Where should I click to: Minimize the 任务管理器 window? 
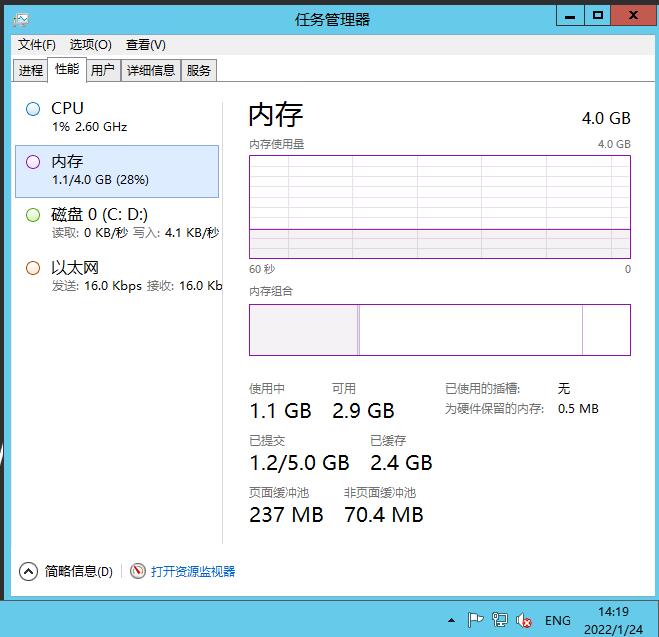point(570,16)
